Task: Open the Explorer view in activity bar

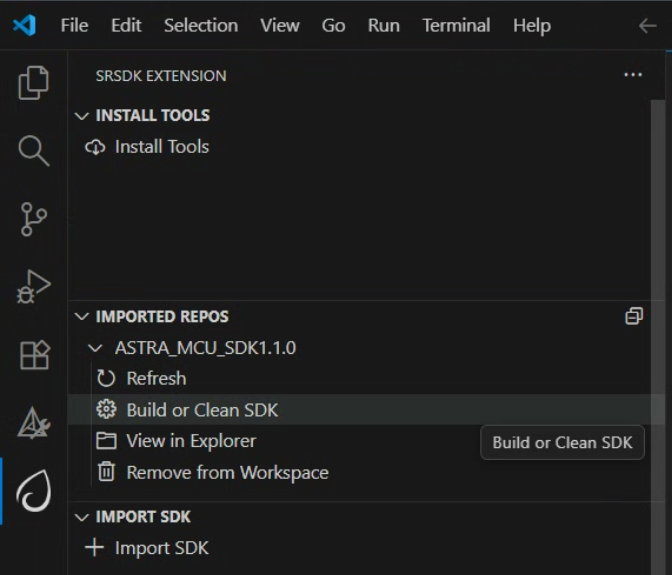Action: coord(34,83)
